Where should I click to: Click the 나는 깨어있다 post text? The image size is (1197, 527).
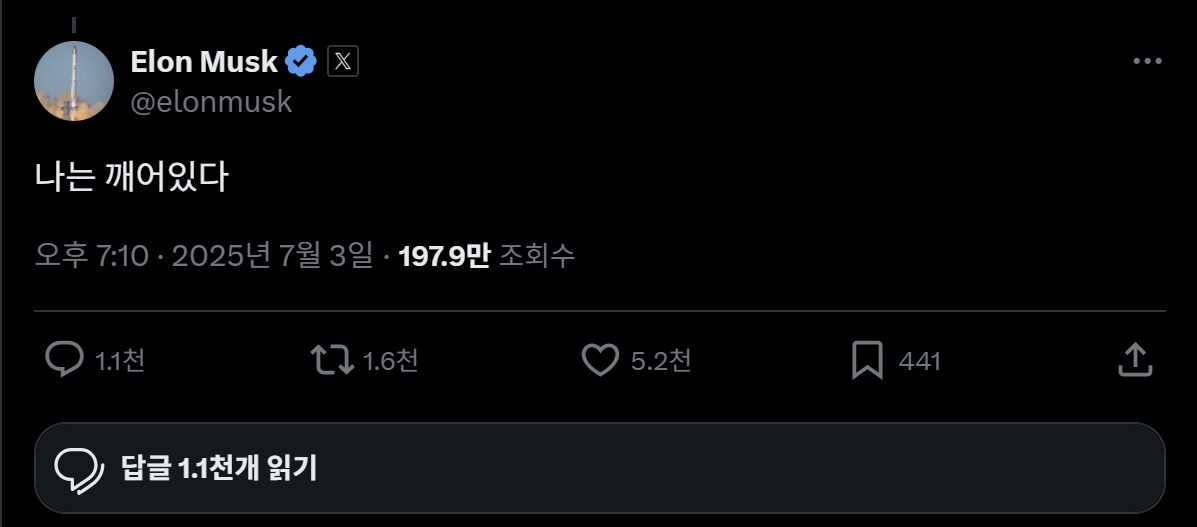131,177
